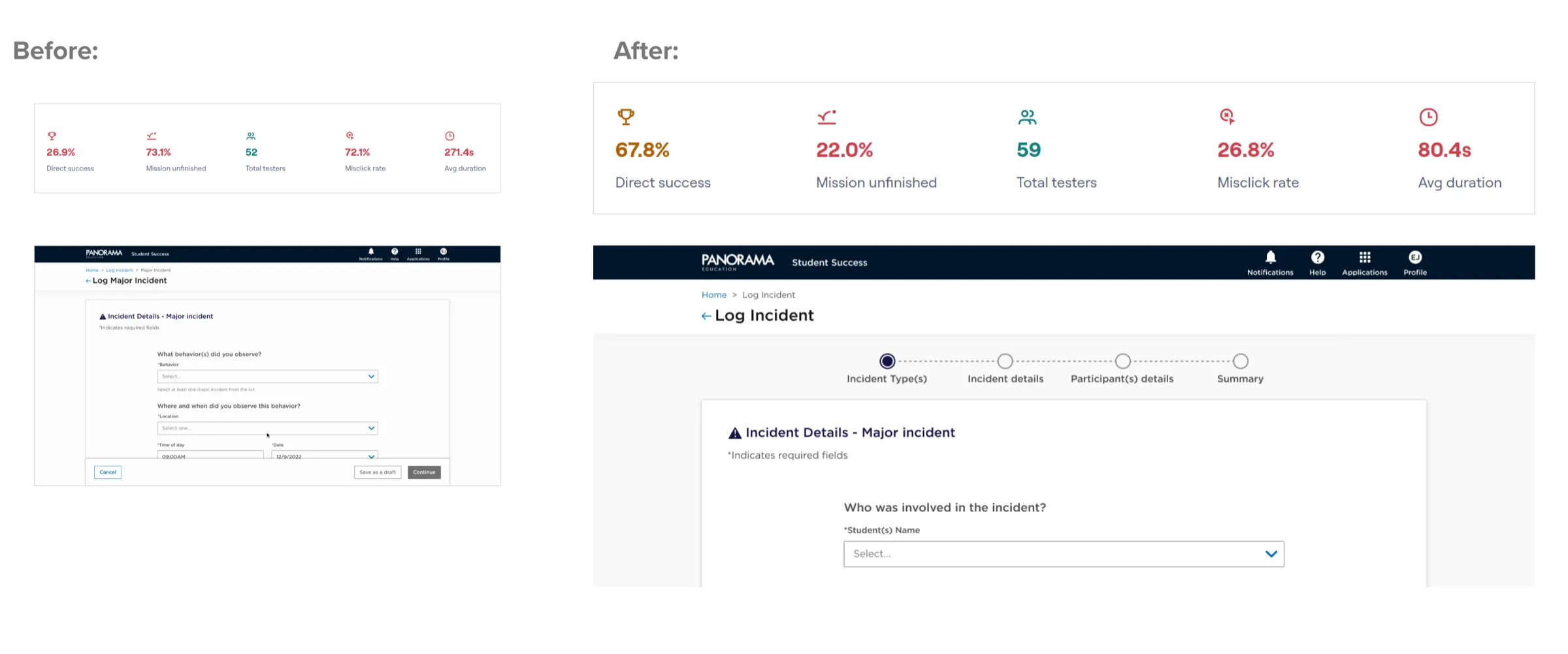This screenshot has height=654, width=1568.
Task: Click the chevron in Student(s) Name field
Action: [x=1271, y=553]
